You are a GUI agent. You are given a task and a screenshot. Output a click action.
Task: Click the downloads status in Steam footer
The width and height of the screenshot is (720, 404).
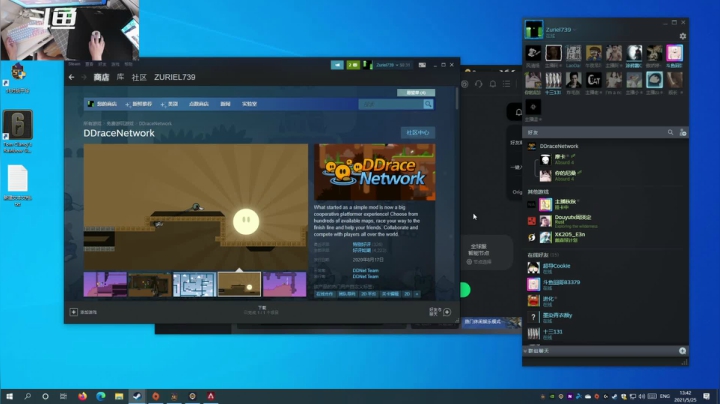(261, 310)
